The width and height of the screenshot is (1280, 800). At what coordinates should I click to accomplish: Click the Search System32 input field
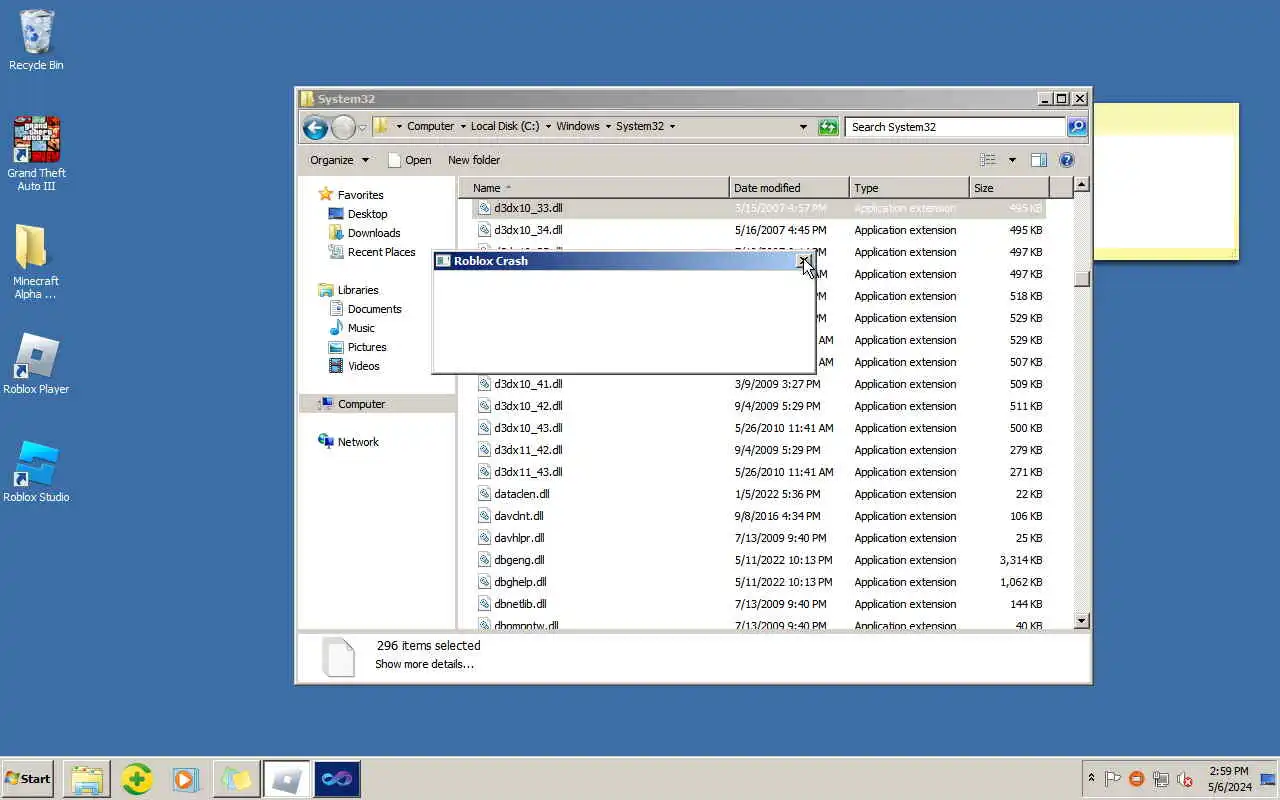click(955, 127)
